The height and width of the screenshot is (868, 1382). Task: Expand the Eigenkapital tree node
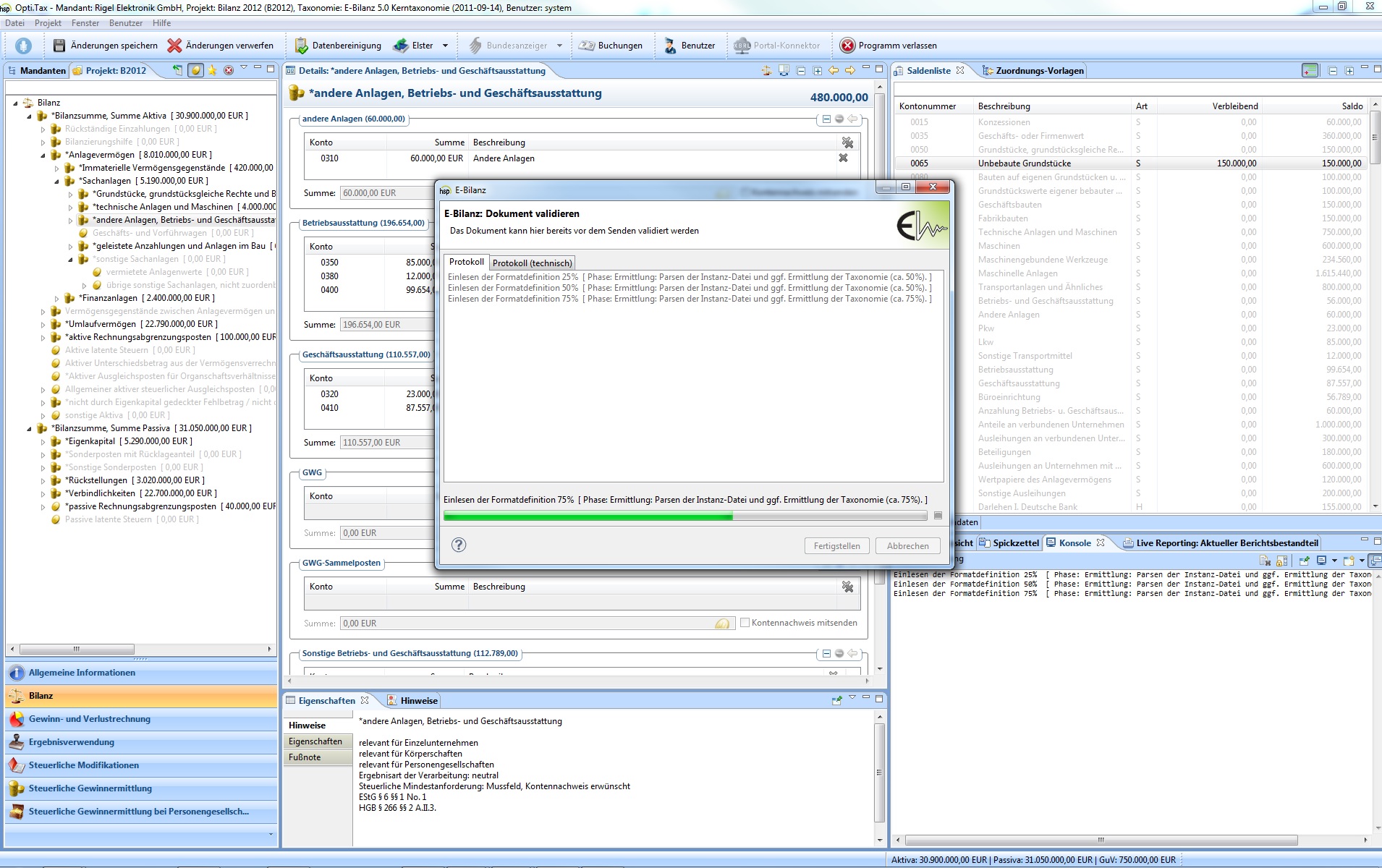(43, 441)
